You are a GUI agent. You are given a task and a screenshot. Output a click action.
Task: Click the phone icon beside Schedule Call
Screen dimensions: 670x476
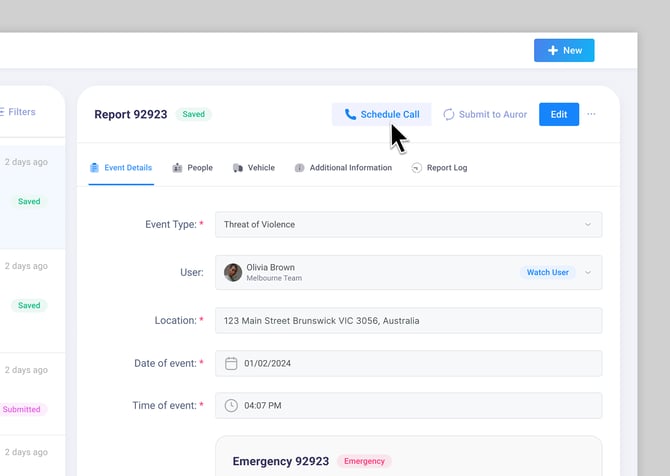point(350,115)
